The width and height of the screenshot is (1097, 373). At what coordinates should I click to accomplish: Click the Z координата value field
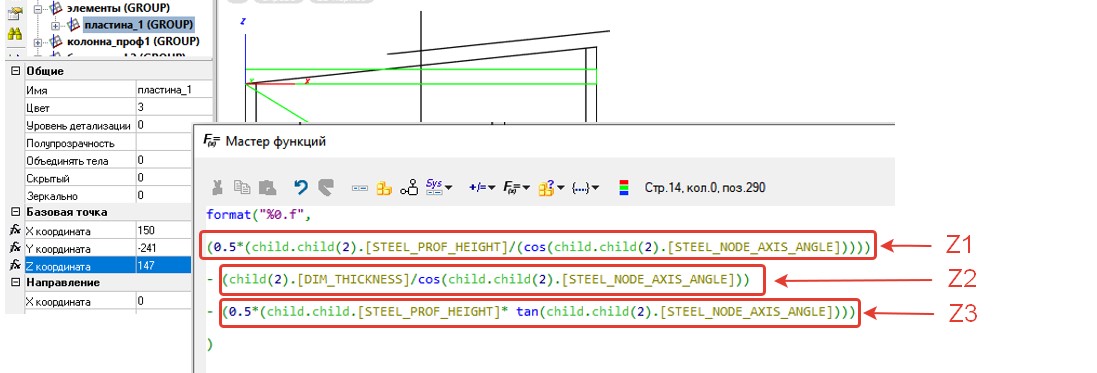pos(163,265)
